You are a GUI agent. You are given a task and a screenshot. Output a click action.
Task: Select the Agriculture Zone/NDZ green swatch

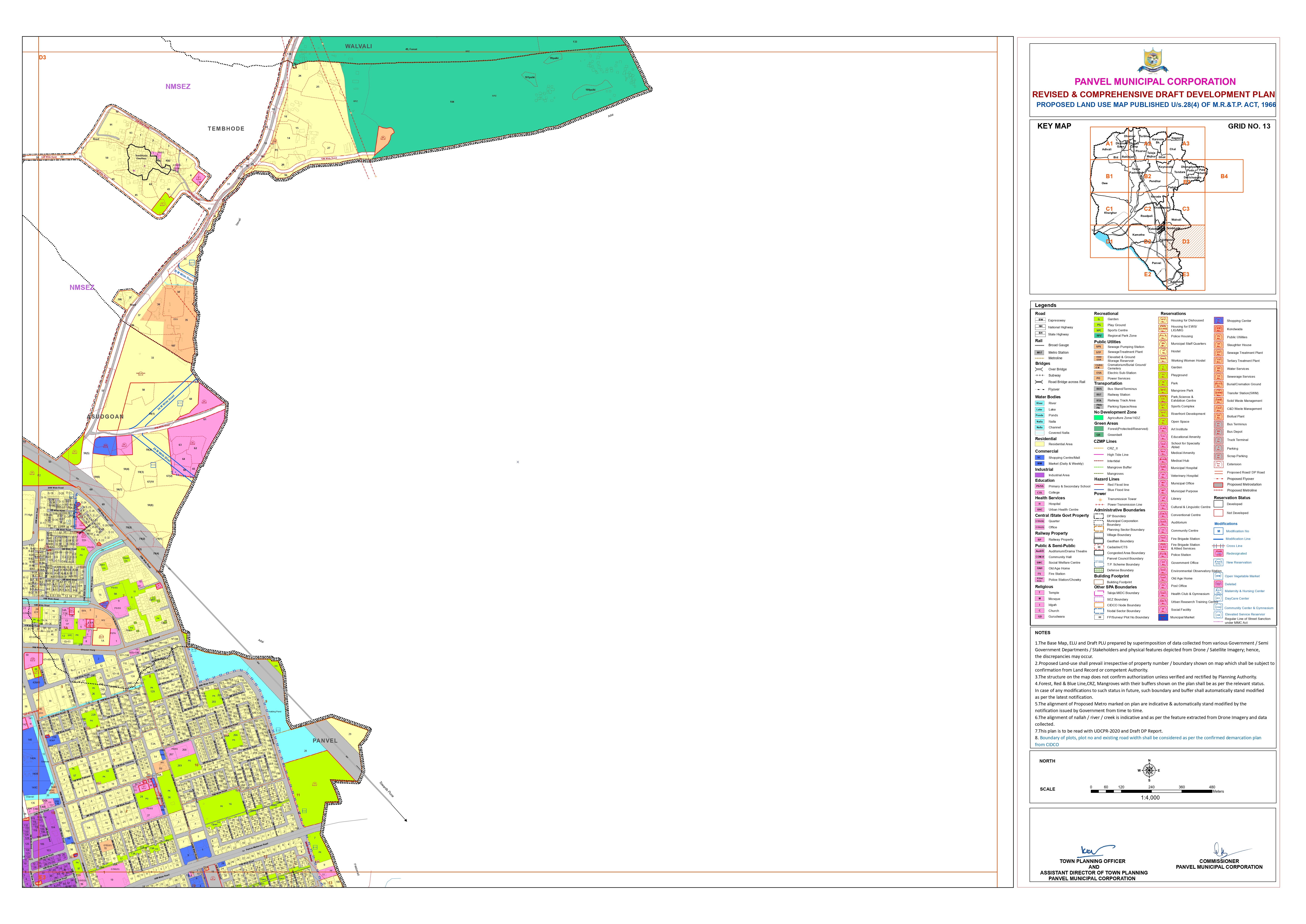click(1099, 418)
